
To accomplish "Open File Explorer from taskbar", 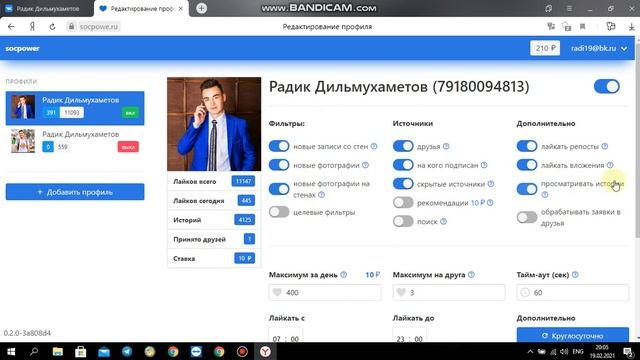I will pyautogui.click(x=58, y=351).
